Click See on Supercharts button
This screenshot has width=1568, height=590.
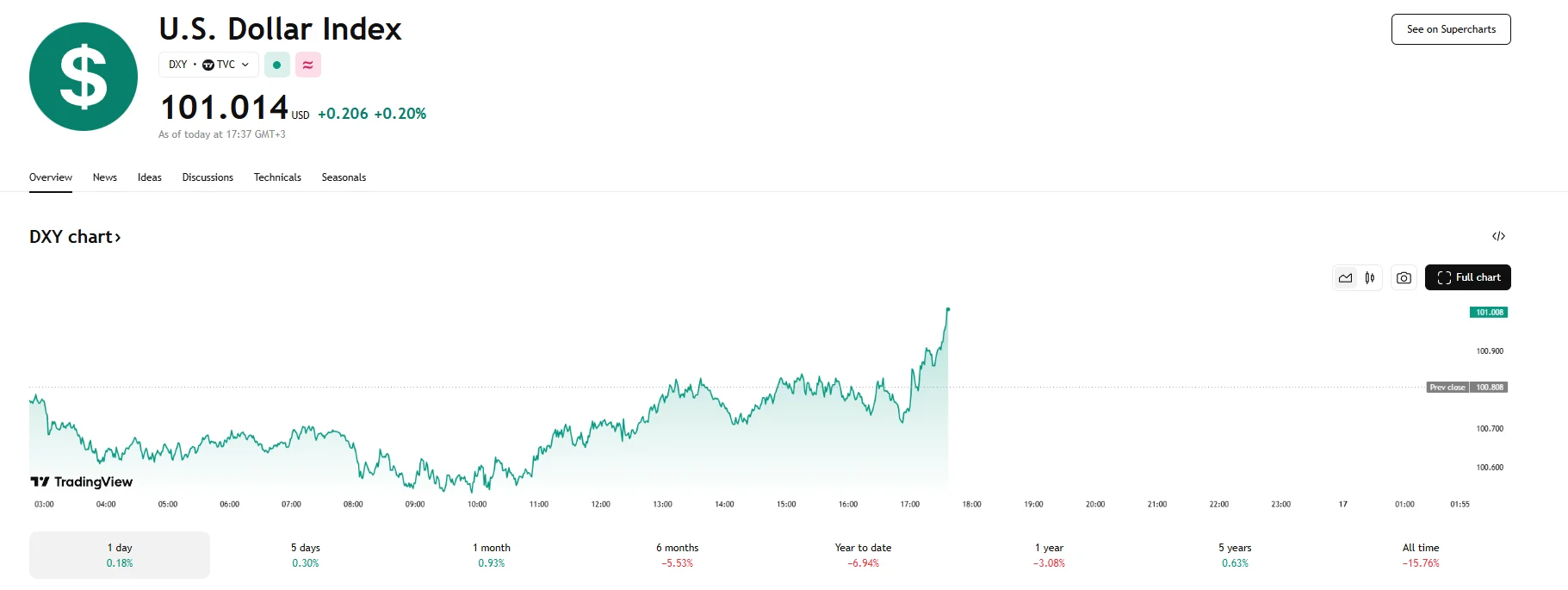(1450, 29)
